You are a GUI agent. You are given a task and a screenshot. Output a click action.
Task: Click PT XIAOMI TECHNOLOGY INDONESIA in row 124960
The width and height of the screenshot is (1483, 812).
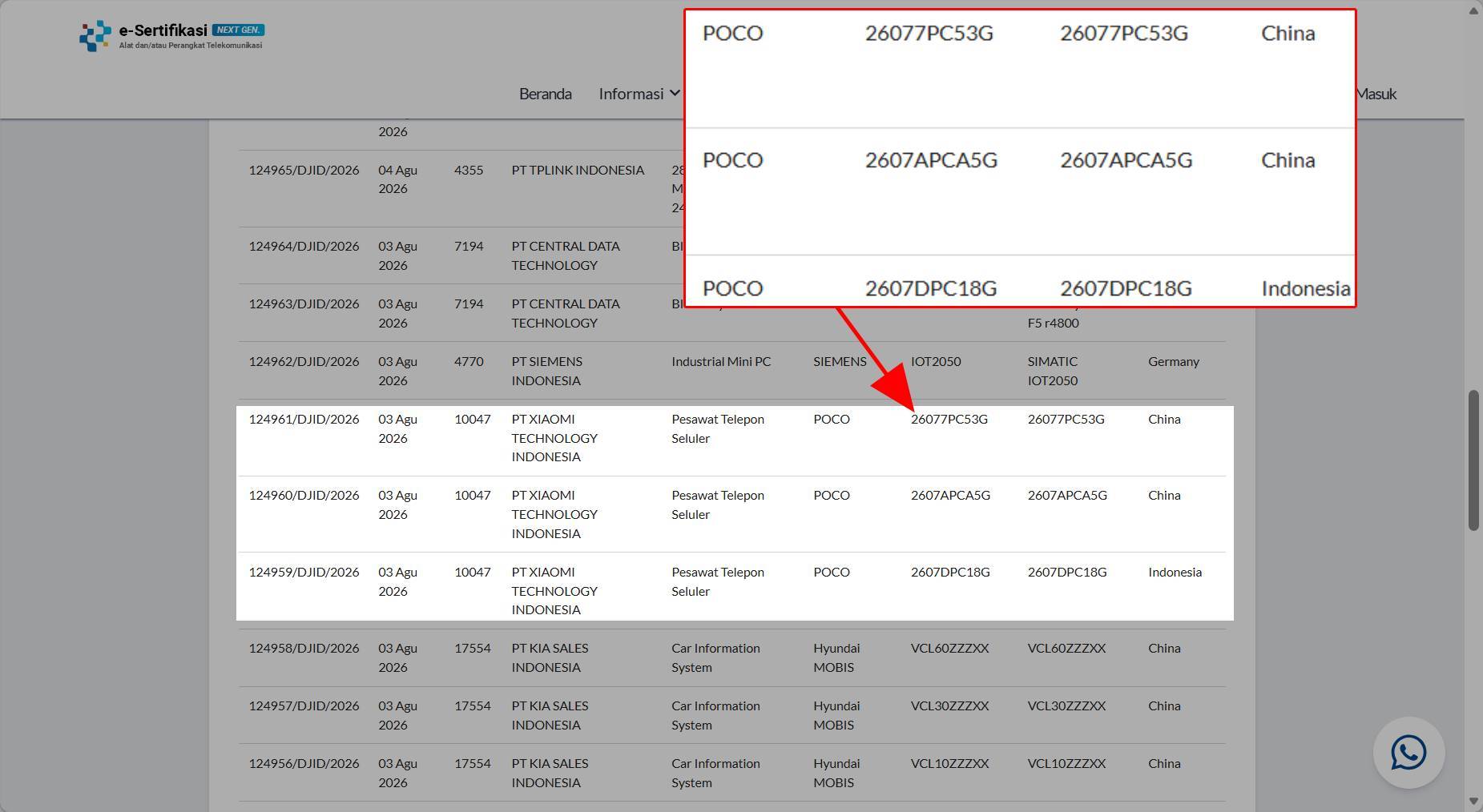point(554,514)
